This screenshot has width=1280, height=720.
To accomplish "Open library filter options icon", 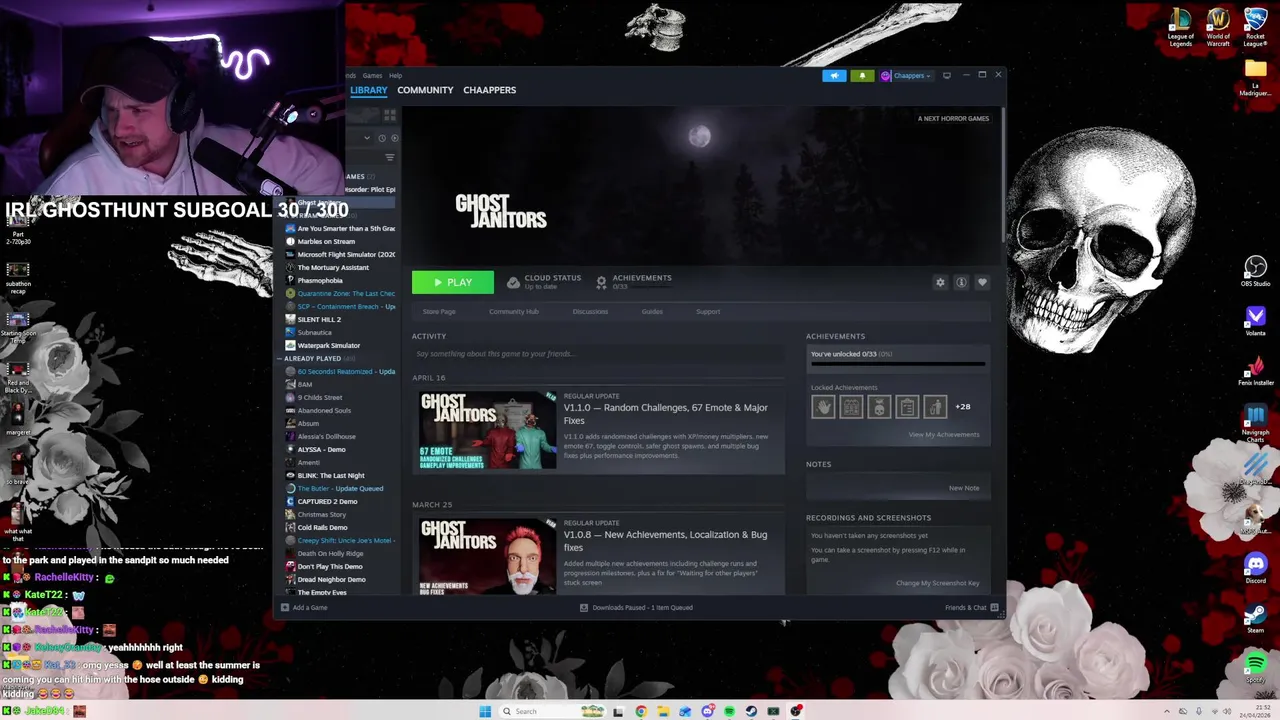I will (390, 157).
